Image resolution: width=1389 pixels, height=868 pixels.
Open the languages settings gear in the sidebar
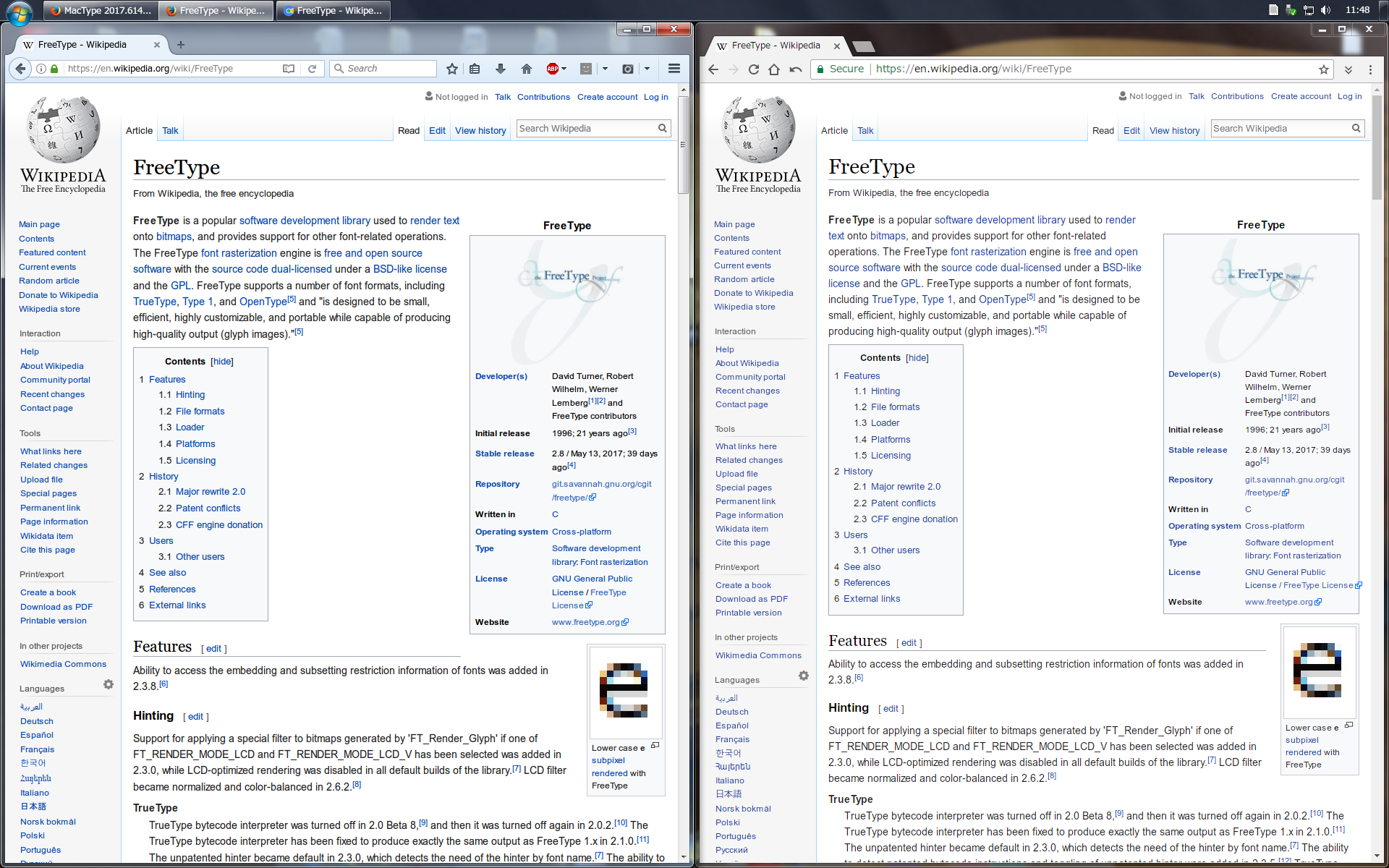[x=109, y=684]
